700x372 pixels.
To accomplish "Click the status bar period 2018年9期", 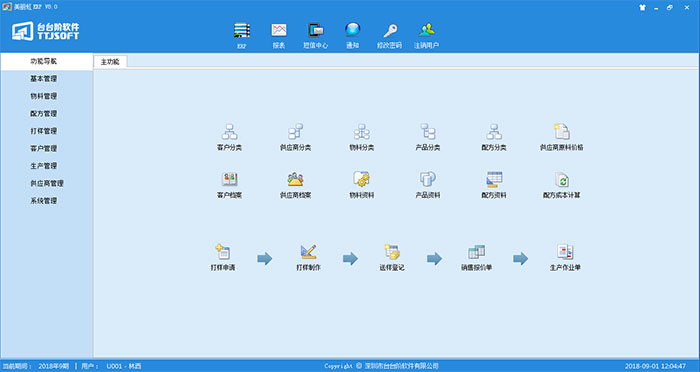I will point(54,366).
